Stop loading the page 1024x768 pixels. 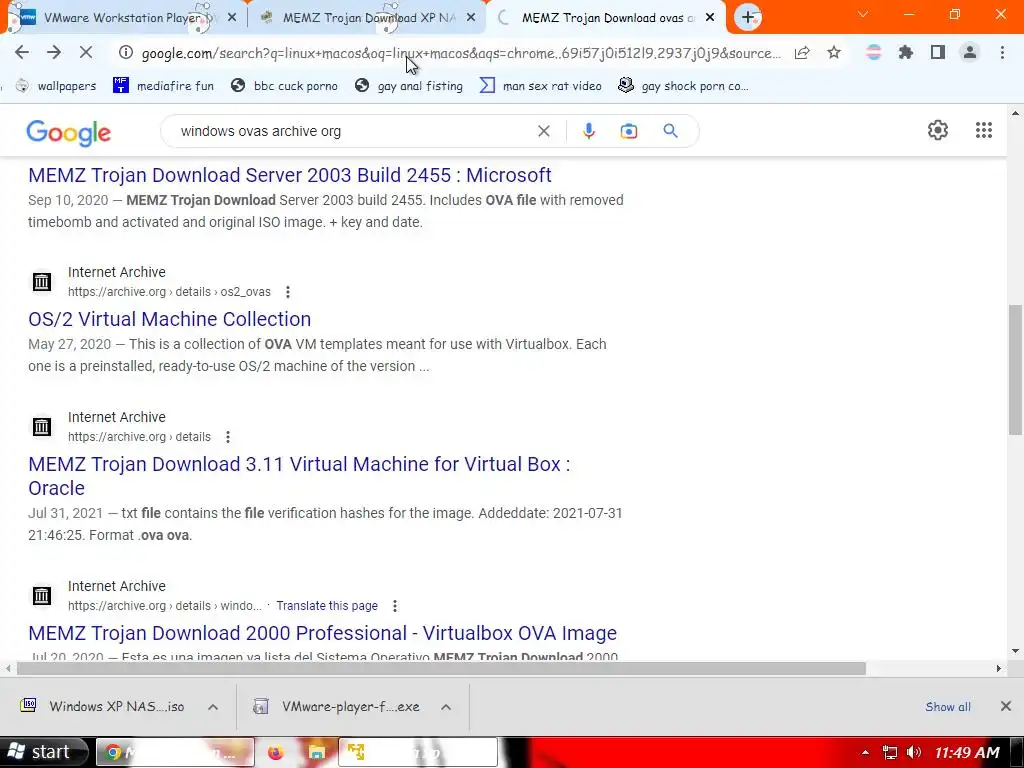click(86, 52)
